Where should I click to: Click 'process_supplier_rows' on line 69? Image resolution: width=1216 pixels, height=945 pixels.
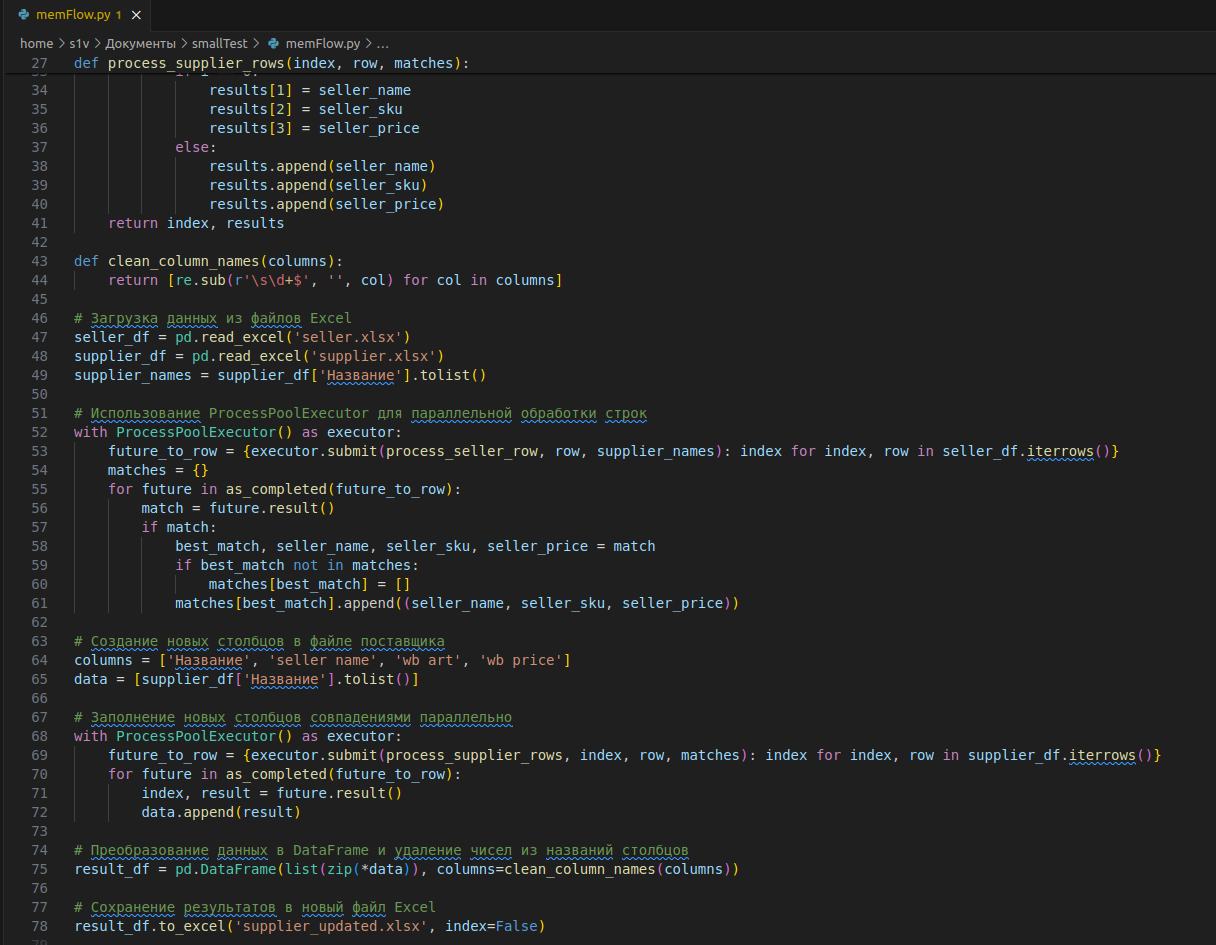[x=474, y=755]
